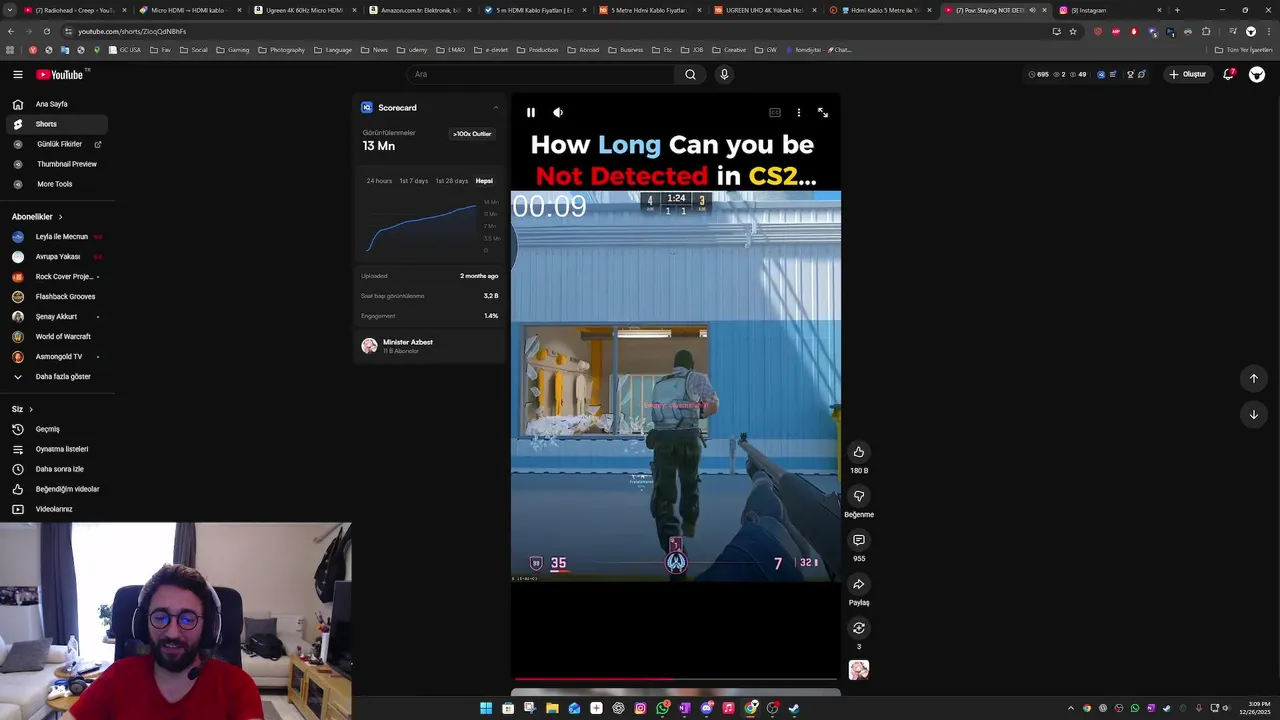The height and width of the screenshot is (720, 1280).
Task: Collapse the Scorecard panel
Action: pyautogui.click(x=495, y=108)
